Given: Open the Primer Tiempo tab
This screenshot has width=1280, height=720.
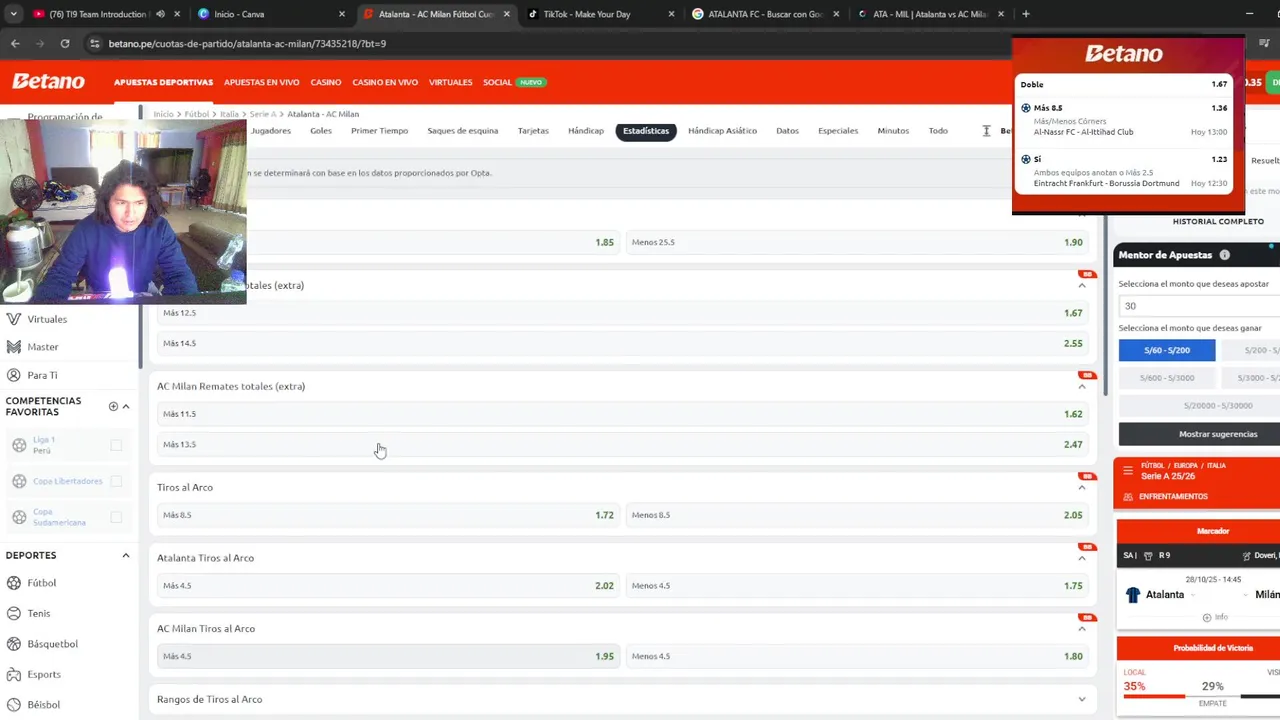Looking at the screenshot, I should 379,131.
